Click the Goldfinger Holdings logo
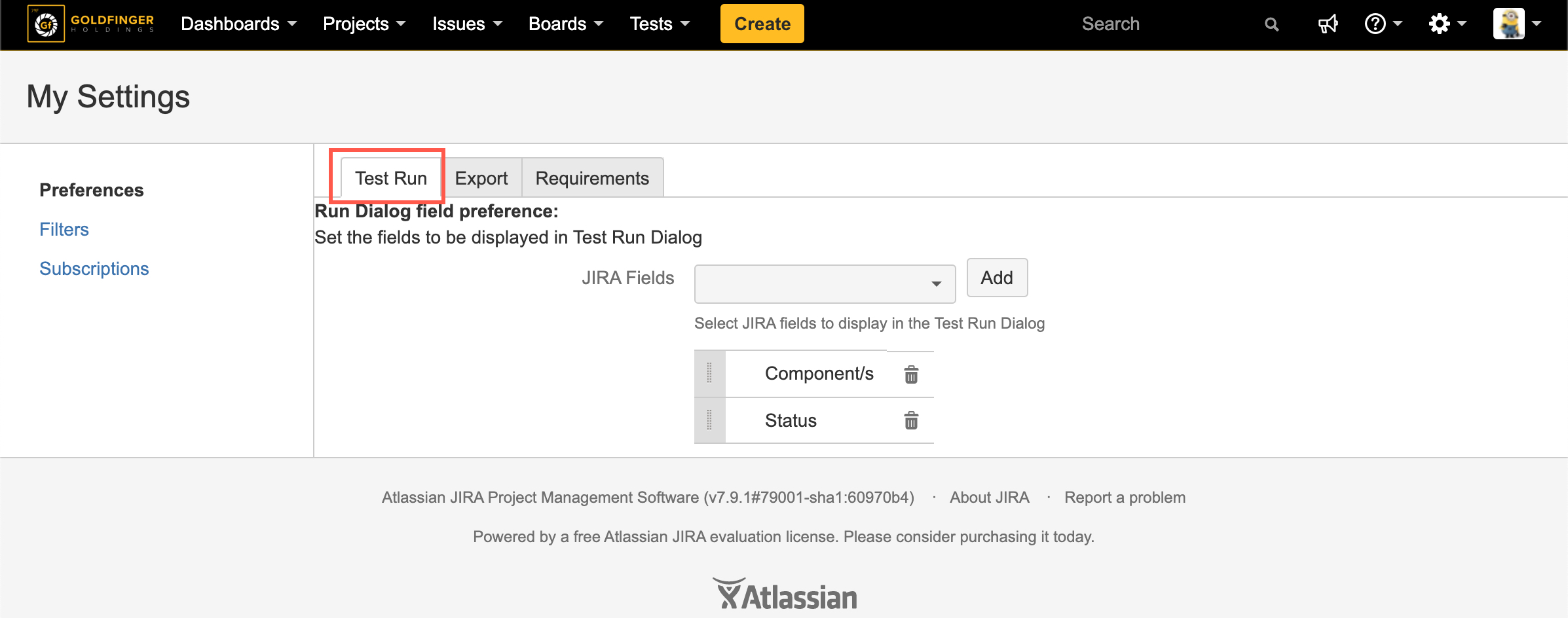1568x618 pixels. pos(92,24)
